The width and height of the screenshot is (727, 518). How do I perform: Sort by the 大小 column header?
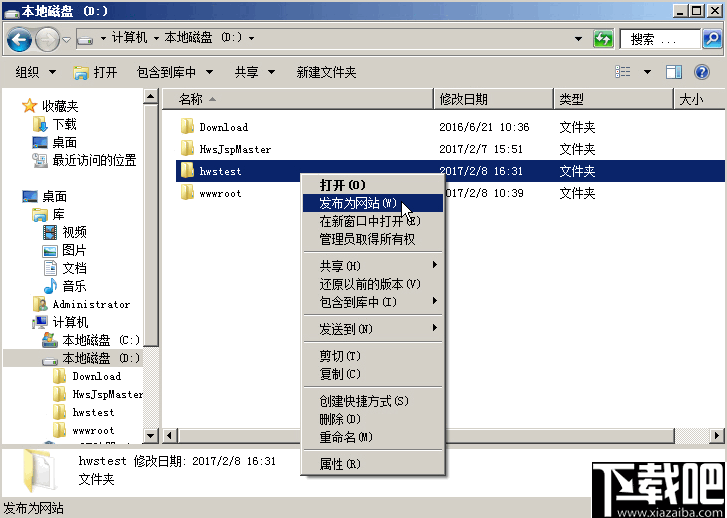click(x=699, y=99)
